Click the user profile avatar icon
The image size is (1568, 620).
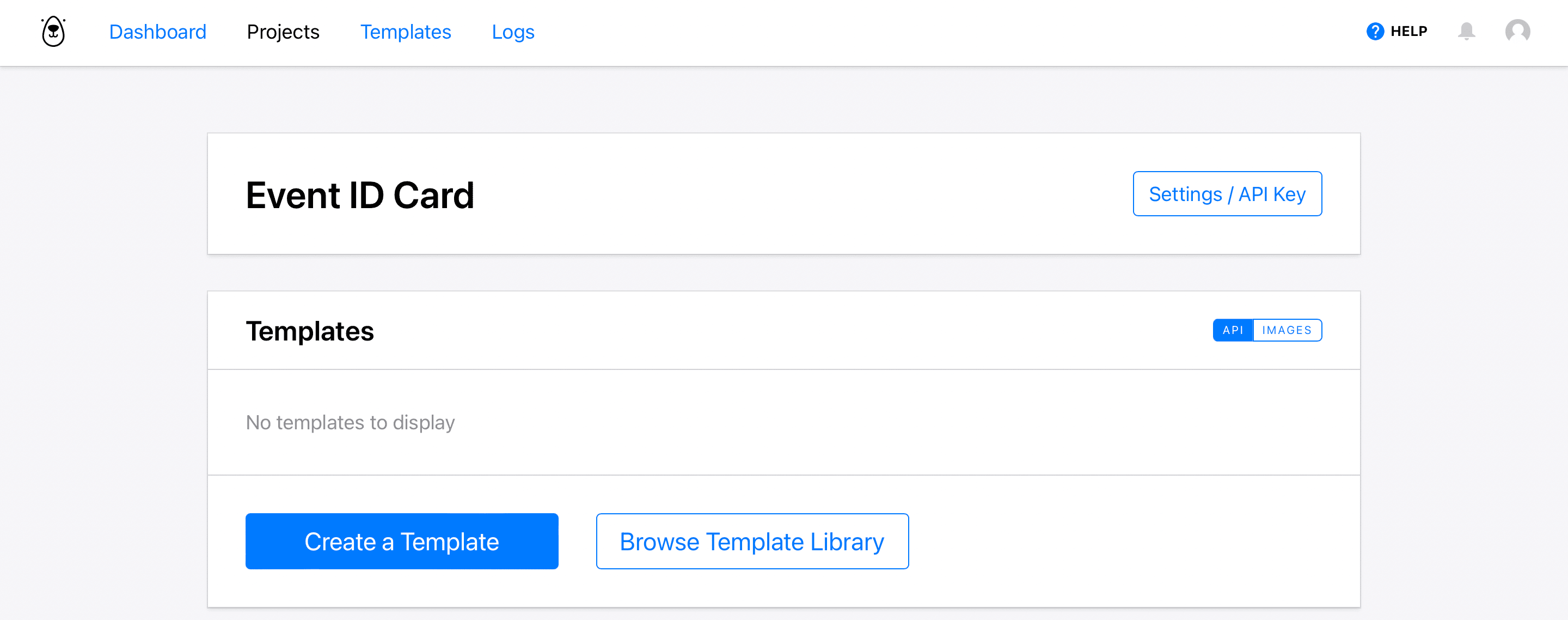pos(1515,32)
